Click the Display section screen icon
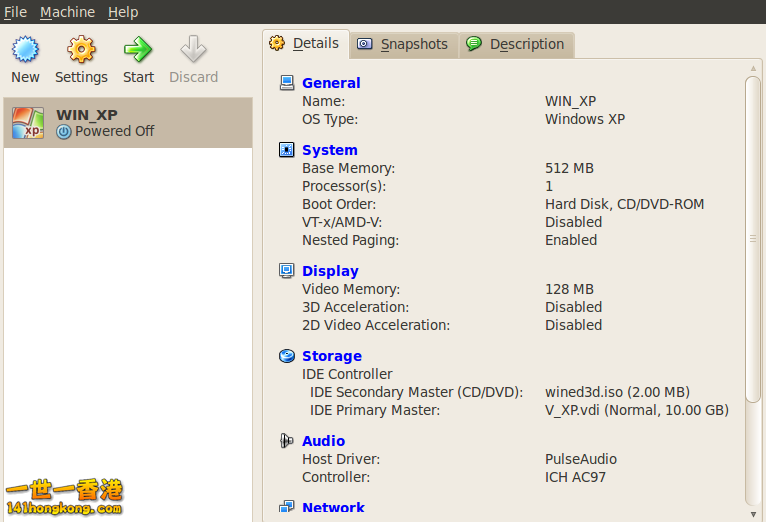The width and height of the screenshot is (766, 522). [287, 271]
